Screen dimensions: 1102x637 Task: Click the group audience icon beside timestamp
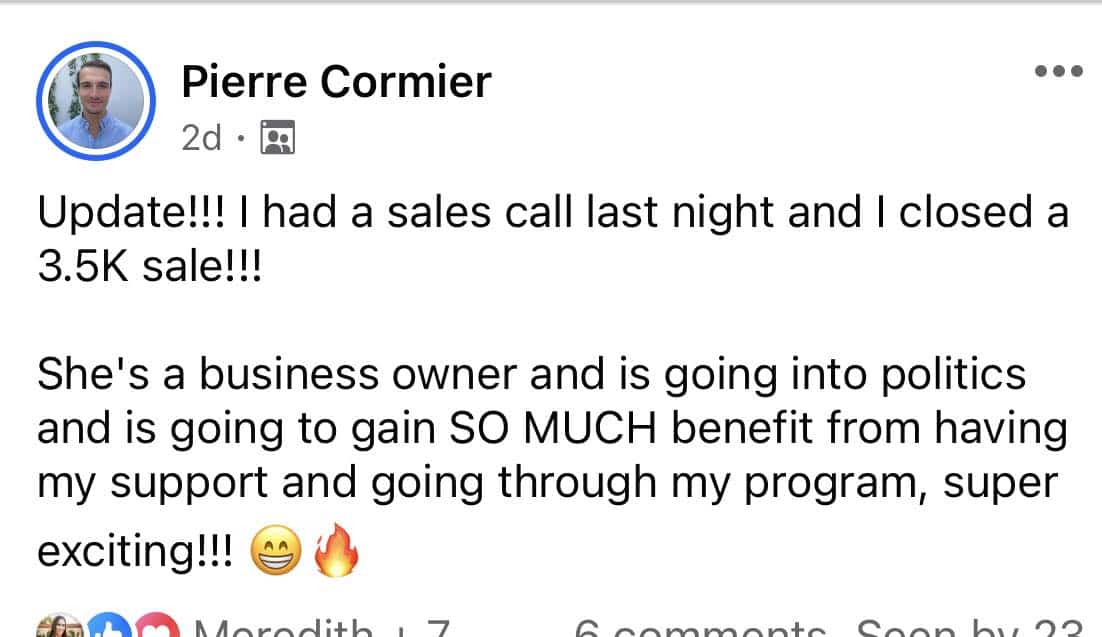point(277,138)
